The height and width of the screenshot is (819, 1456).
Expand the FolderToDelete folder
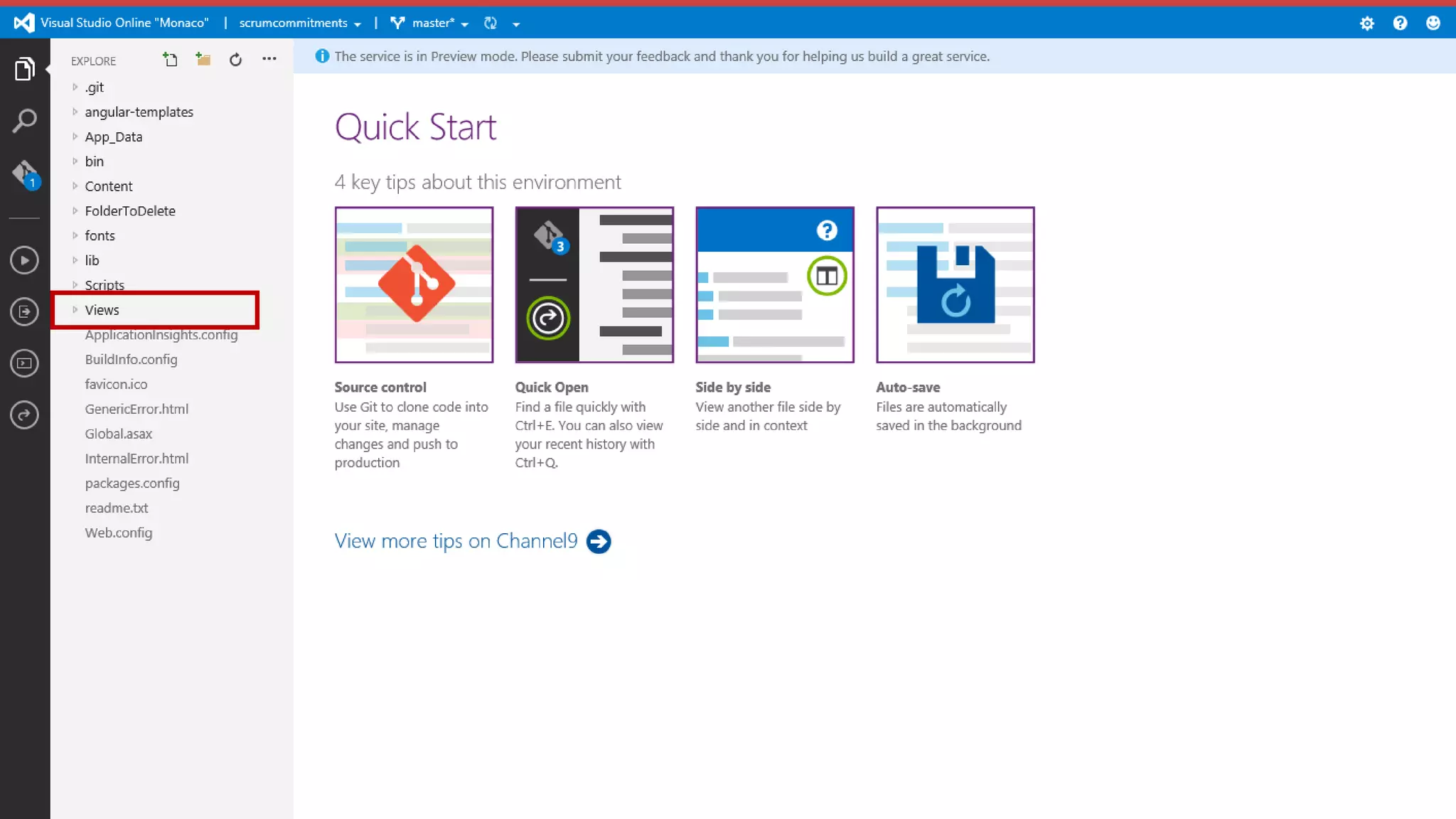click(x=129, y=211)
